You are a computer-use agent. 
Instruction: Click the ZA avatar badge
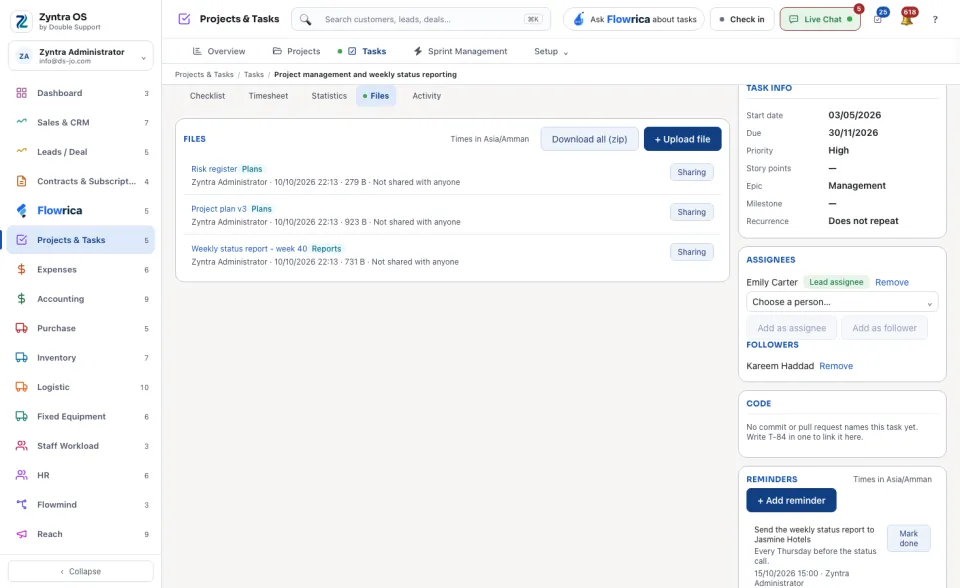click(x=24, y=56)
